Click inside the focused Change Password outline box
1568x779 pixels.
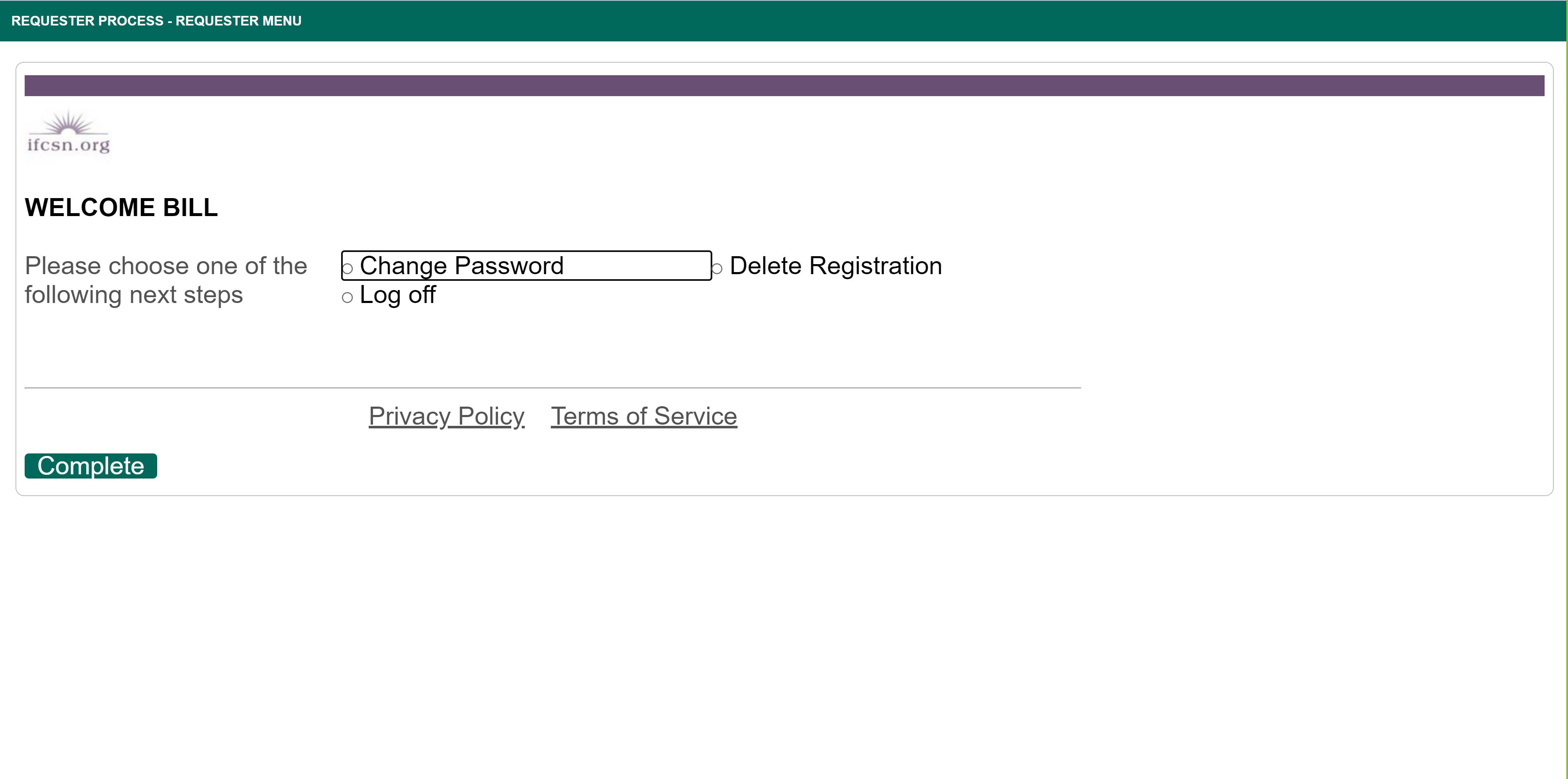639,266
